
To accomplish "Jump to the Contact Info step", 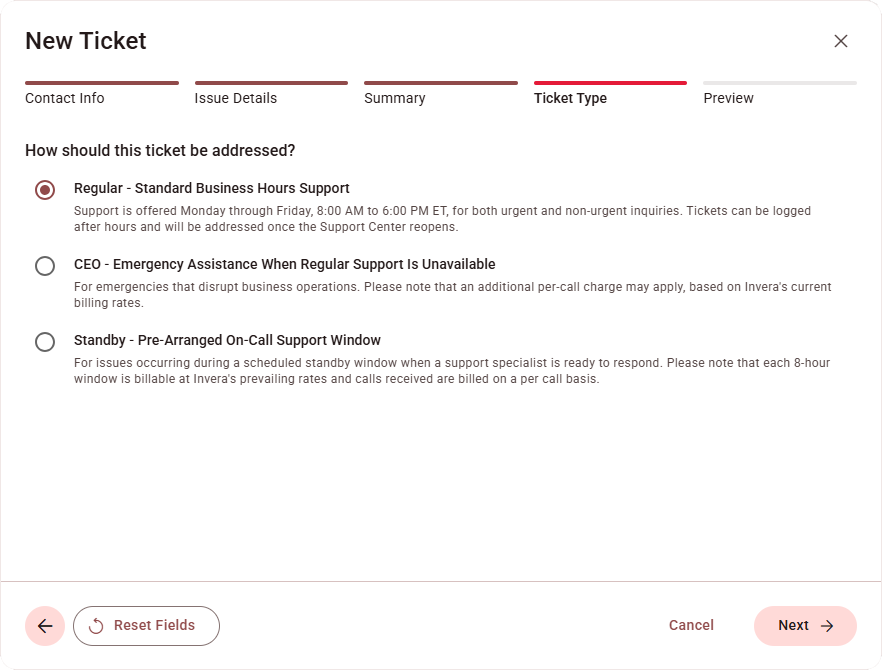I will pyautogui.click(x=65, y=98).
